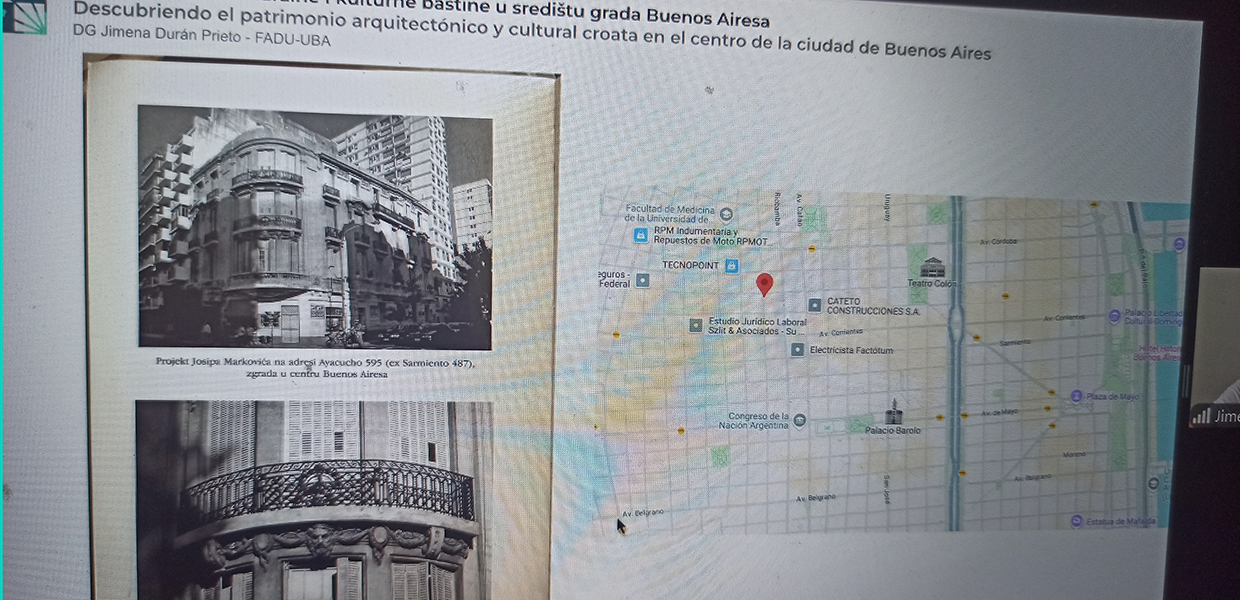This screenshot has height=600, width=1240.
Task: Open the balcony close-up photograph
Action: click(x=314, y=500)
